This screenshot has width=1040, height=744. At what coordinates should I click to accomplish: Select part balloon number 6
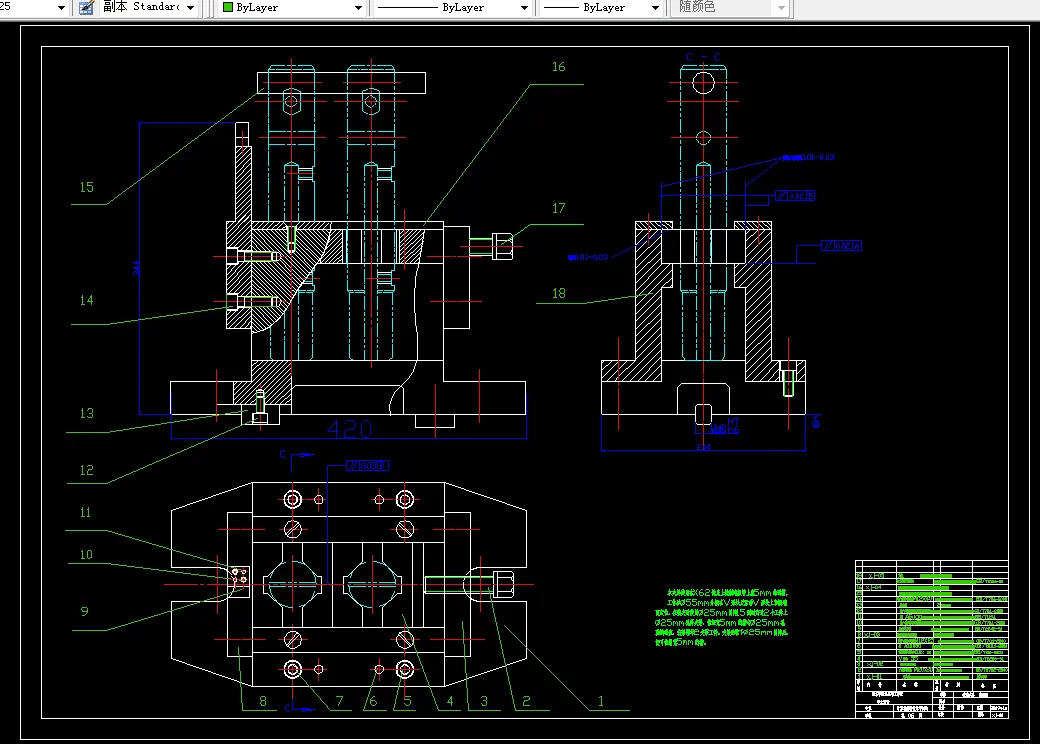coord(373,701)
